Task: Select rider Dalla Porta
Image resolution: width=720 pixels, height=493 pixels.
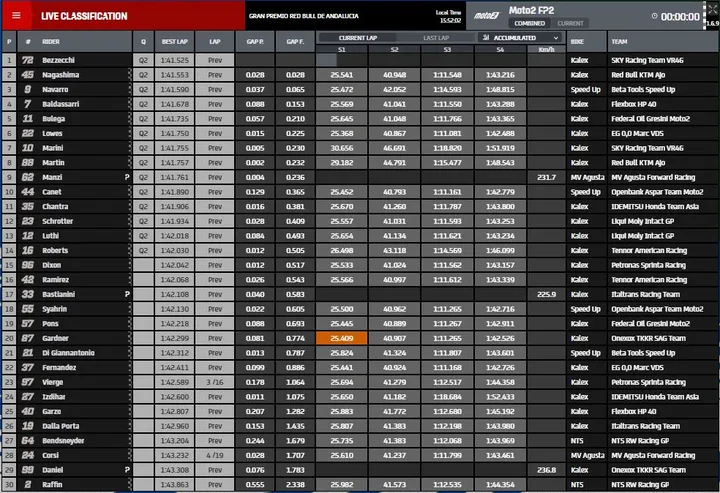Action: point(61,426)
